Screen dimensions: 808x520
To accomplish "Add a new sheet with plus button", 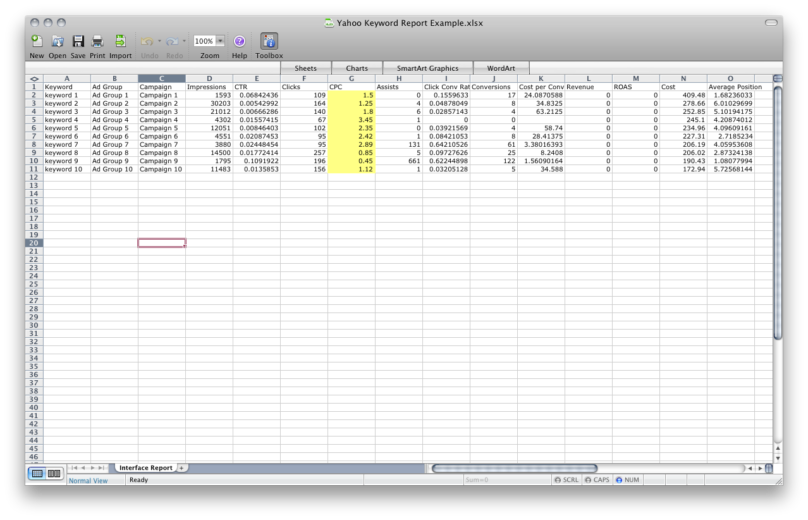I will 182,468.
